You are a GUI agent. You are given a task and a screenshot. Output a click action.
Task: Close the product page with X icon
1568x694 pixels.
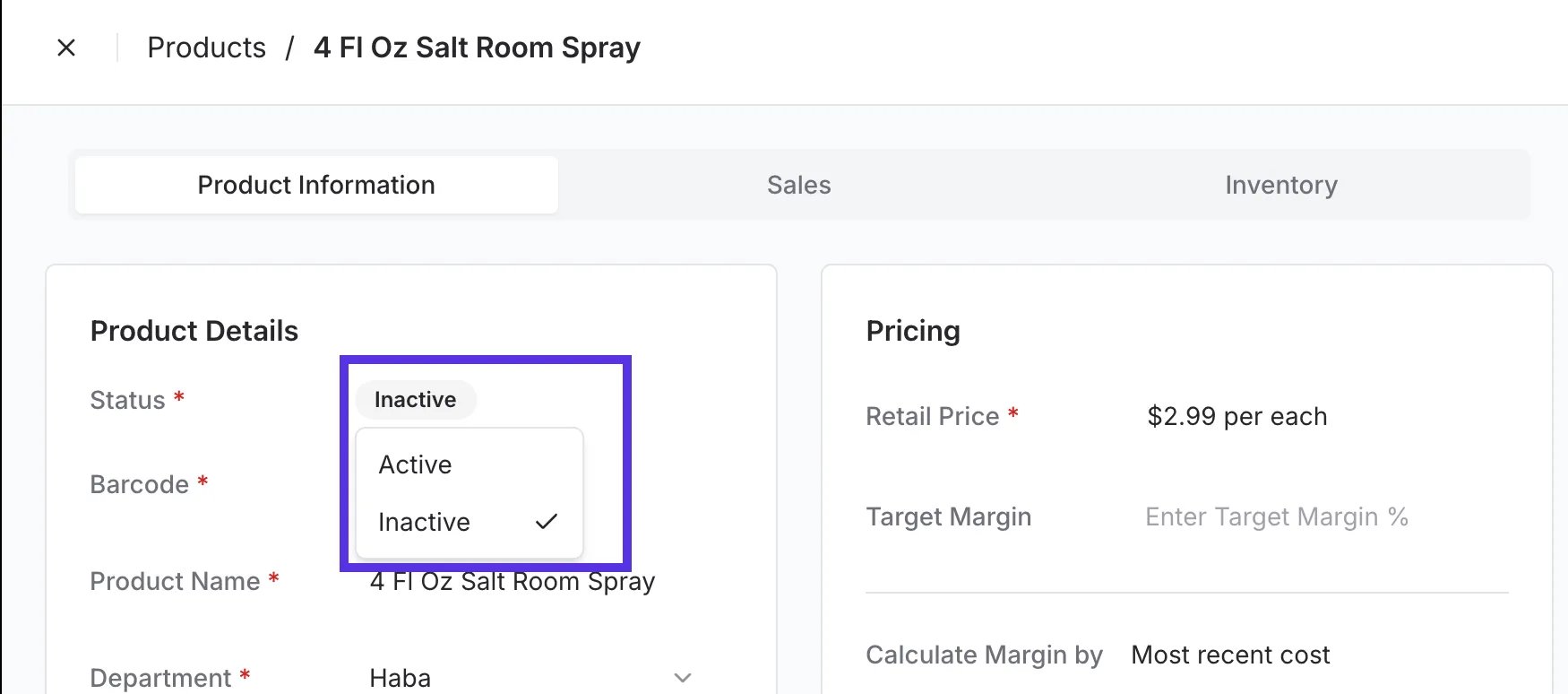point(66,48)
